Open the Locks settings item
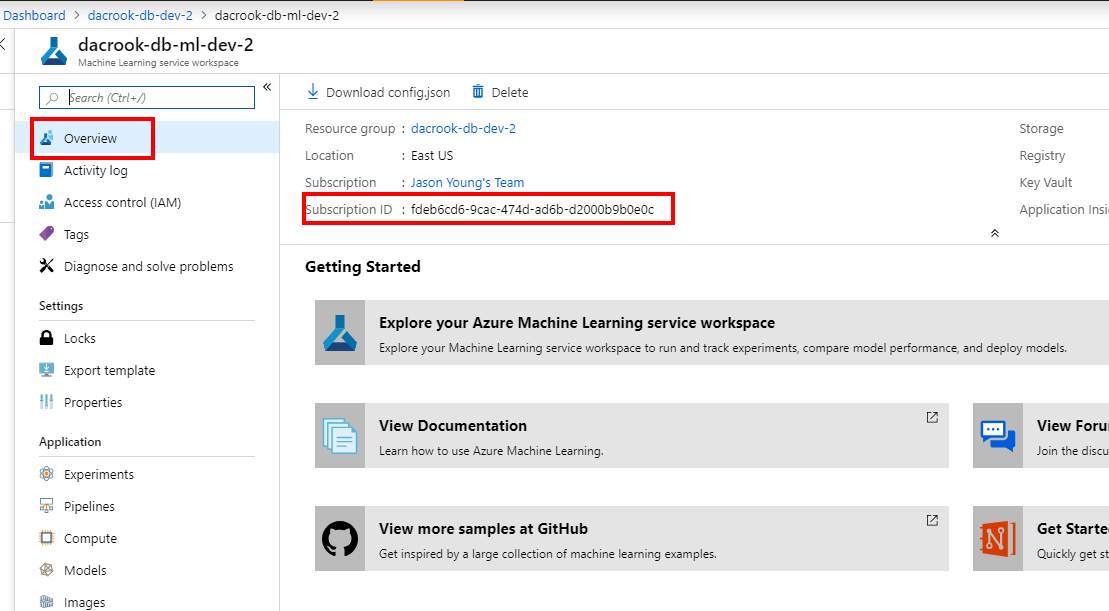 coord(147,338)
